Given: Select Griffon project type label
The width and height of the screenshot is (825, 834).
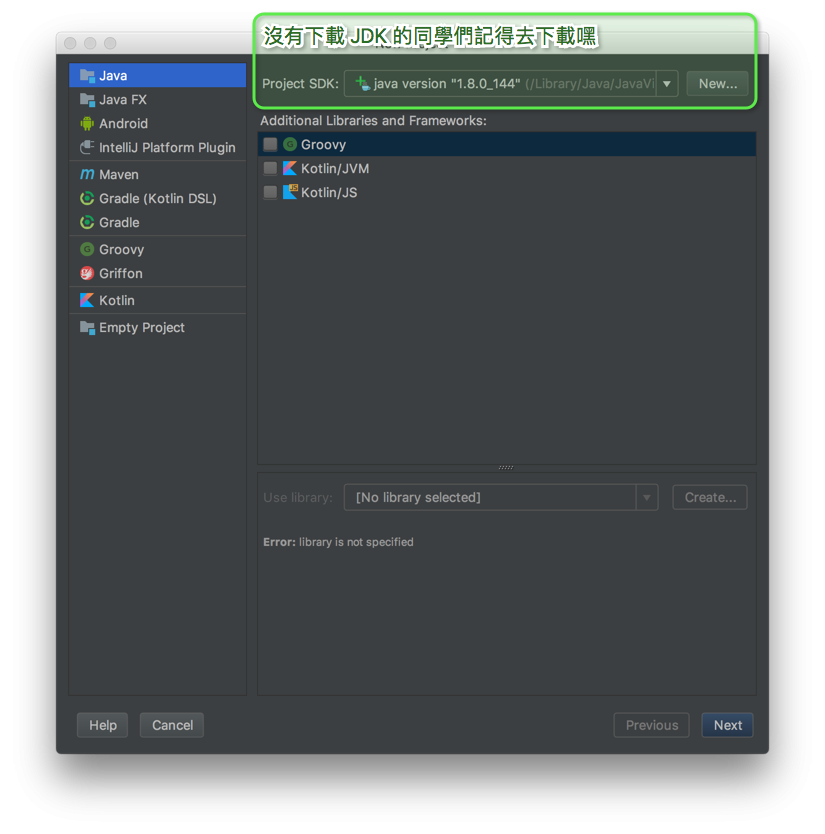Looking at the screenshot, I should (121, 273).
